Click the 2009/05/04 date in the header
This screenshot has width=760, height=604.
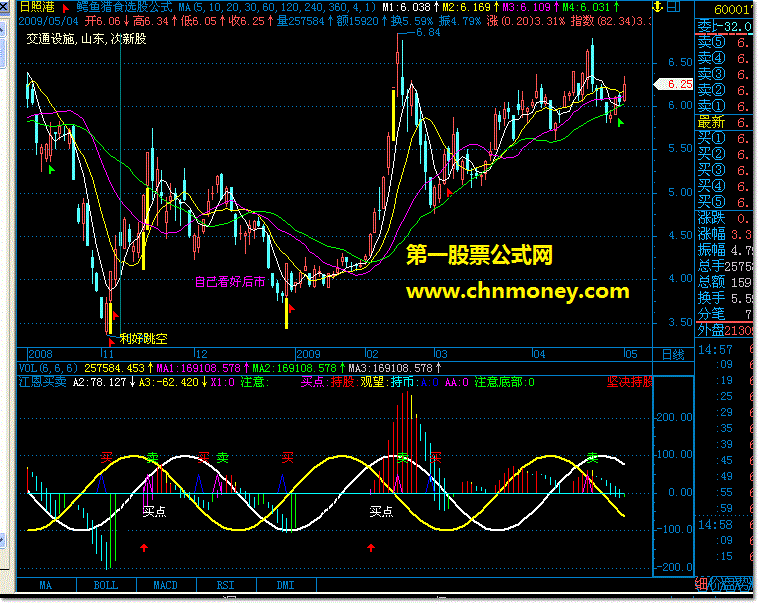48,21
